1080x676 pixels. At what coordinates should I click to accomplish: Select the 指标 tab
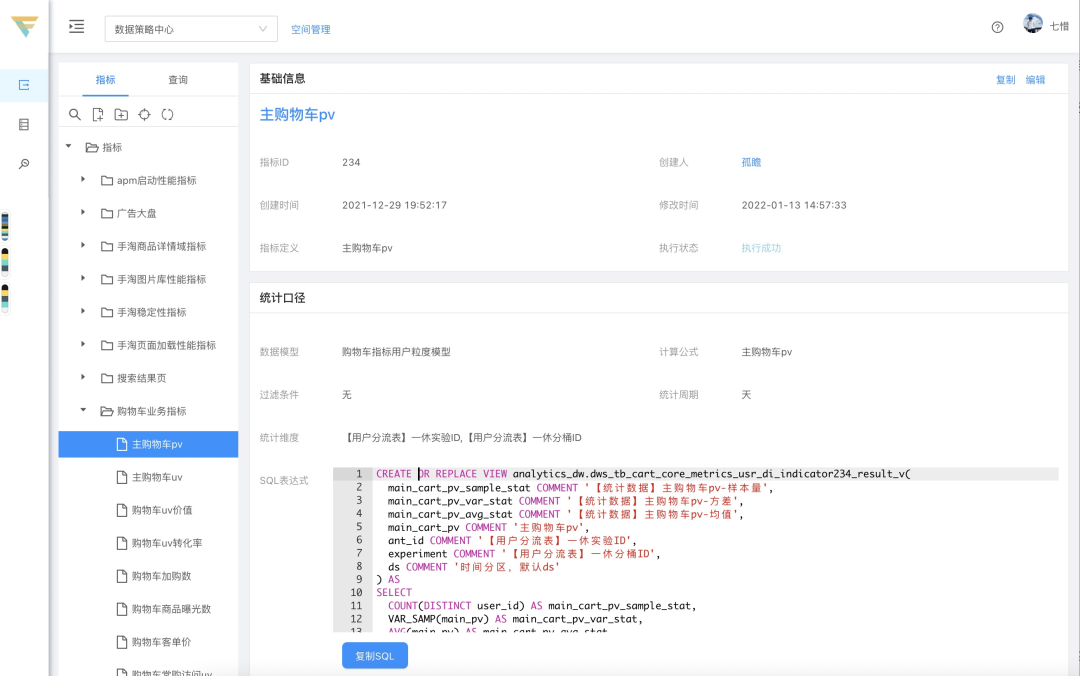[105, 80]
